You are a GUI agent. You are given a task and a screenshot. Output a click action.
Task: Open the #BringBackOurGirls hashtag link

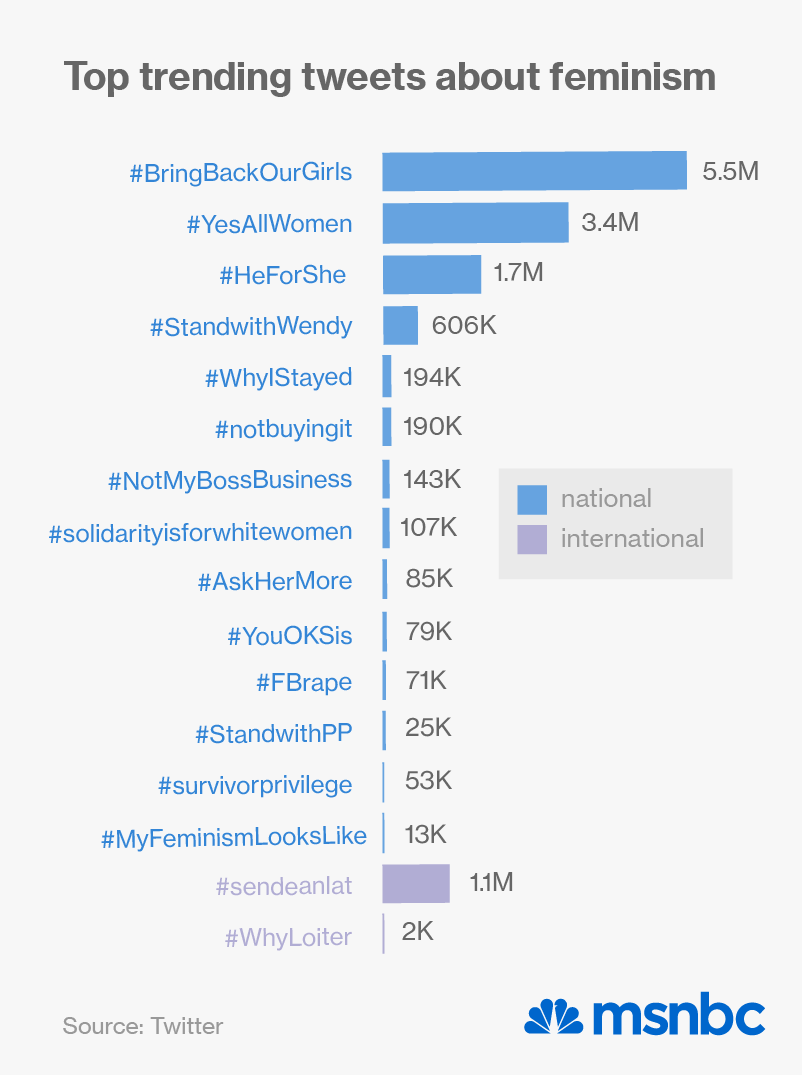(x=240, y=172)
